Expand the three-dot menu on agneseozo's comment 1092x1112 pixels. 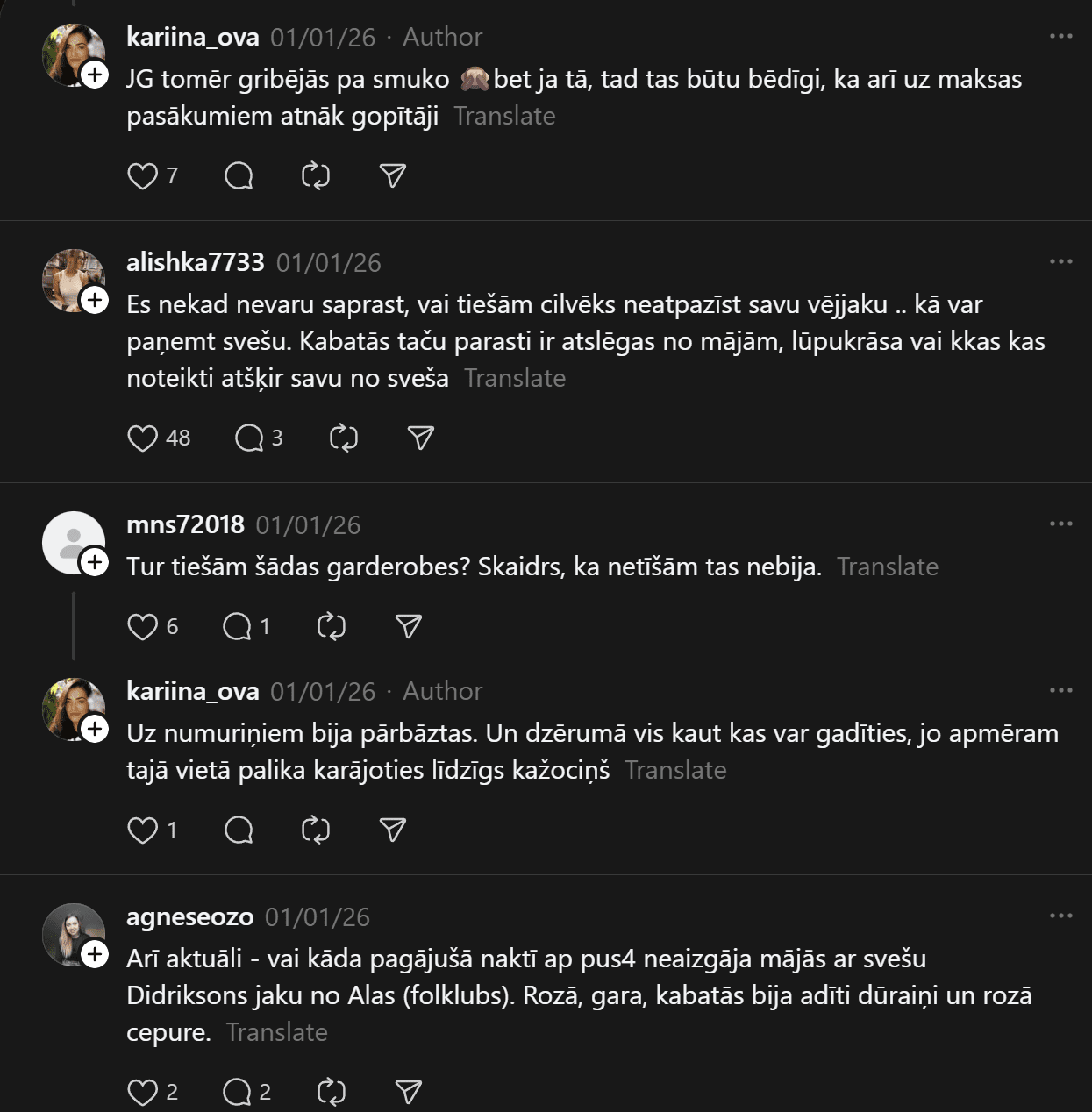tap(1060, 916)
